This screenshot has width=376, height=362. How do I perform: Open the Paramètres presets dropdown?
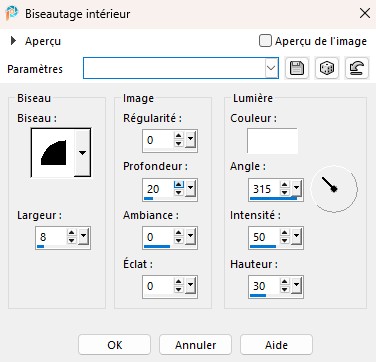point(271,68)
